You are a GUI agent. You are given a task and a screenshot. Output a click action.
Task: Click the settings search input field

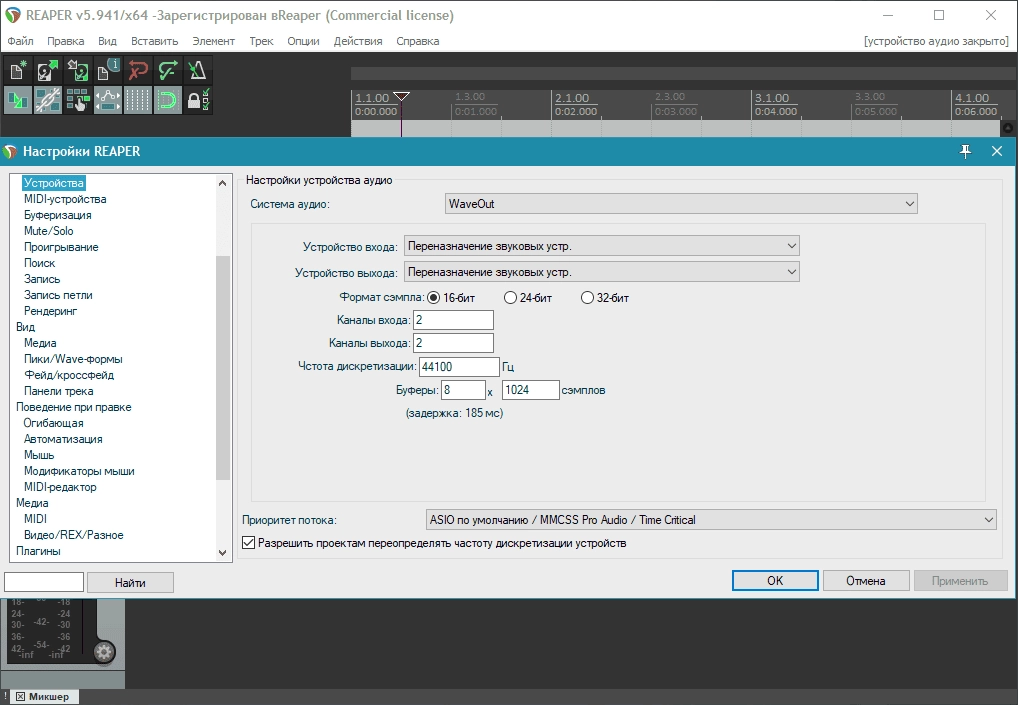(44, 582)
